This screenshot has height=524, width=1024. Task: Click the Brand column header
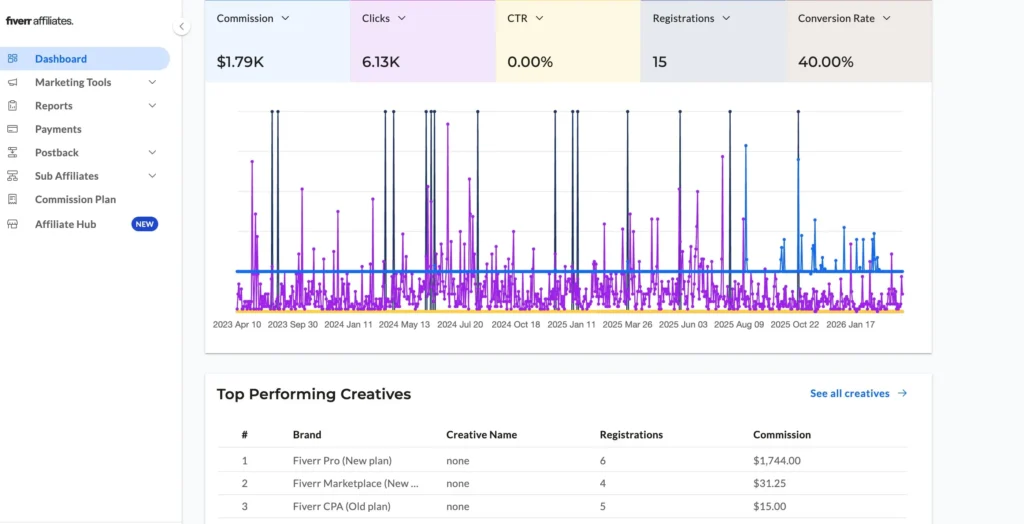[x=307, y=434]
